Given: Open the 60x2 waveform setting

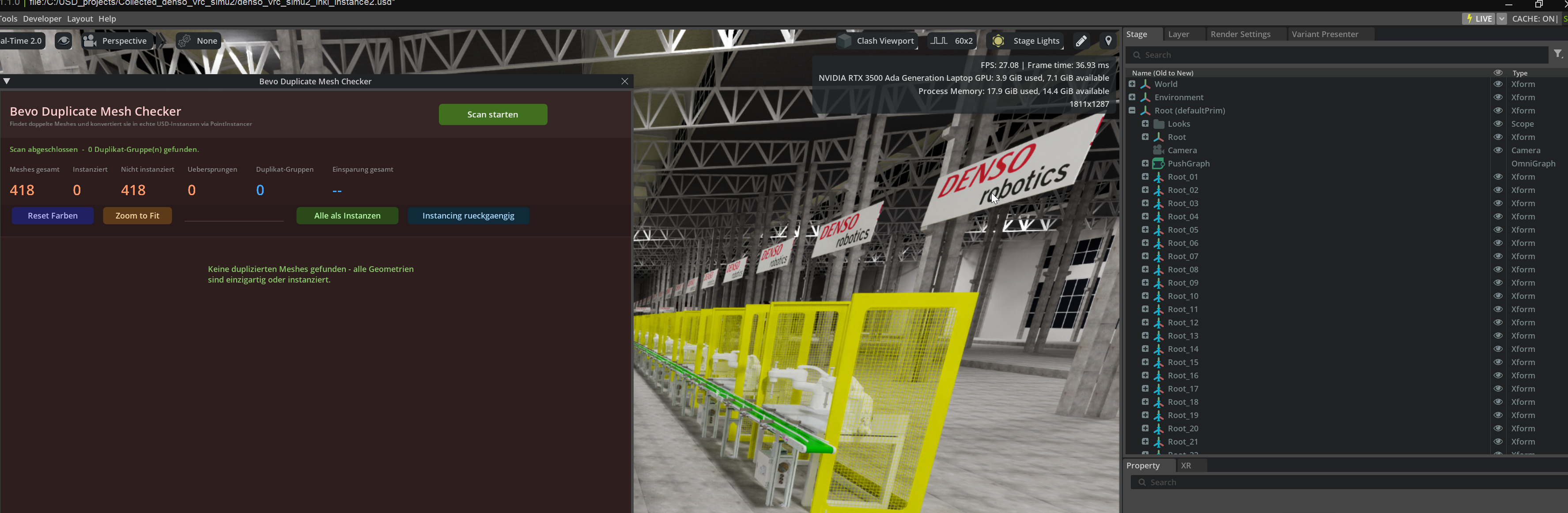Looking at the screenshot, I should click(952, 41).
